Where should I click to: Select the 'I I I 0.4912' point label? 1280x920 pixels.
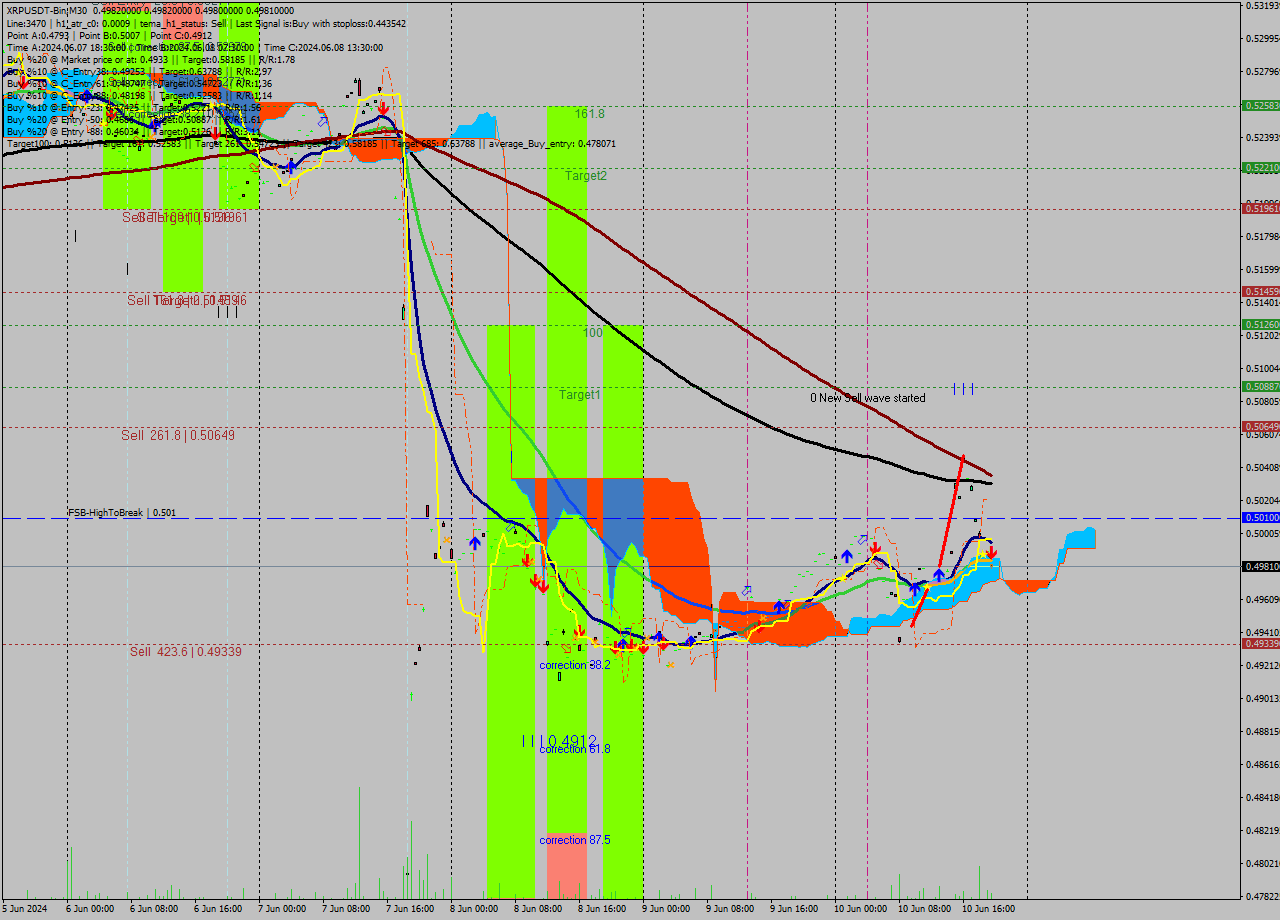559,741
